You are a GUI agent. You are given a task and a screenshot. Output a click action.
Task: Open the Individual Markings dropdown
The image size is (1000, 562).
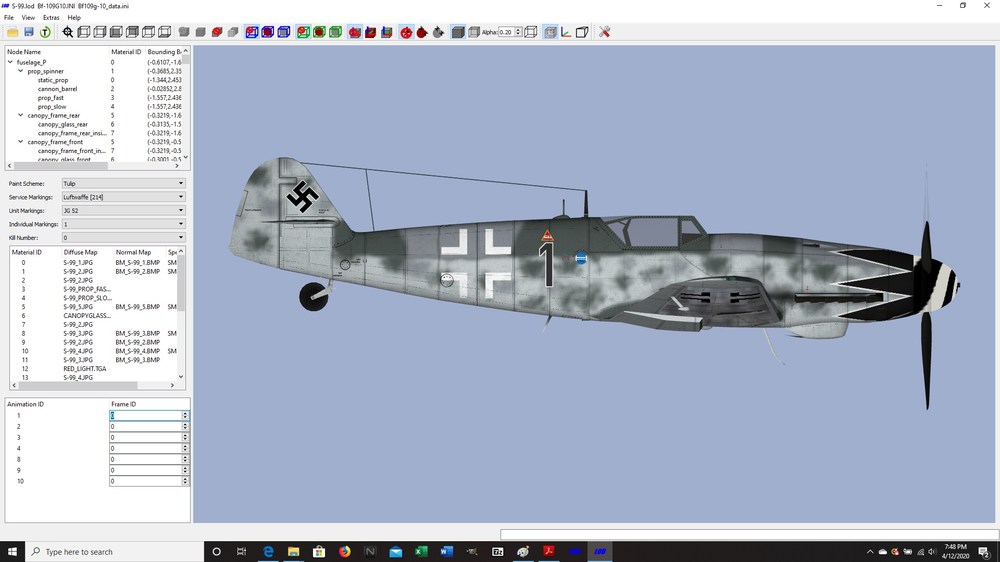[x=123, y=225]
